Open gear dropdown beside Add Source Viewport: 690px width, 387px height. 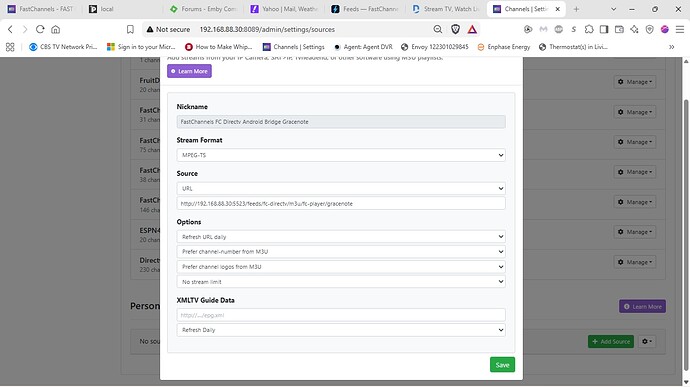coord(646,341)
